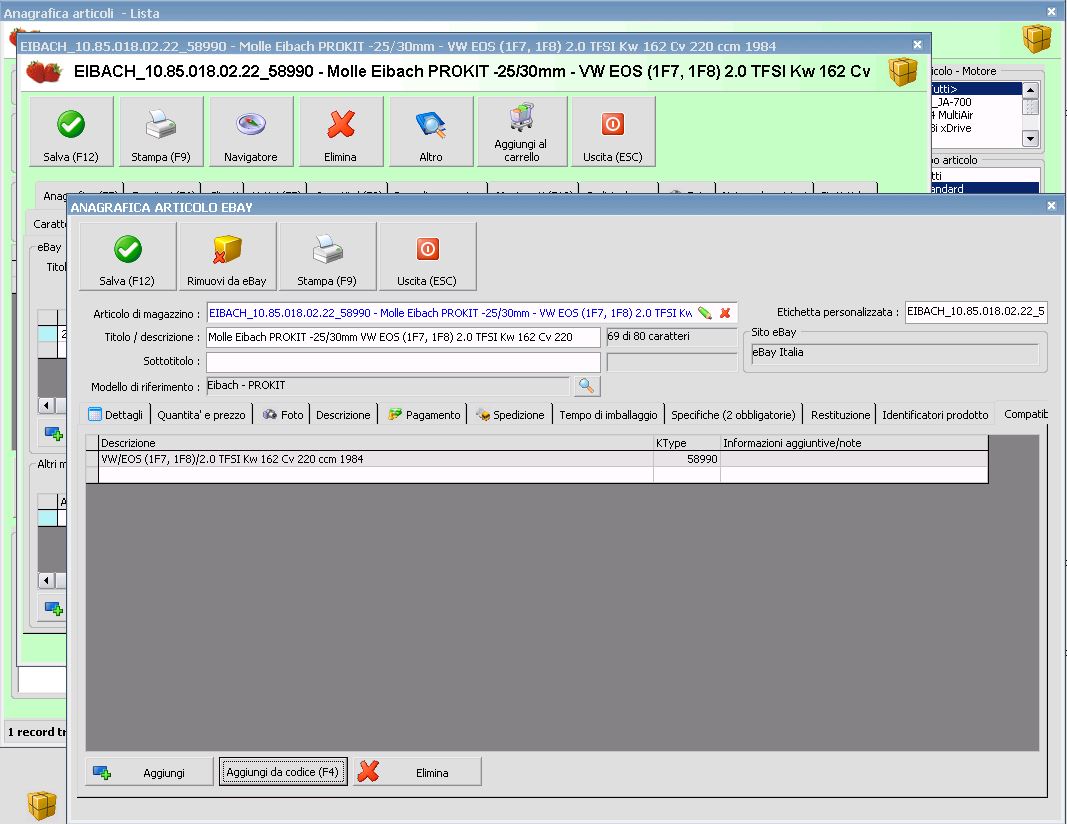Screen dimensions: 1067x824
Task: Click Informazioni aggiuntive/note column header
Action: tap(854, 443)
